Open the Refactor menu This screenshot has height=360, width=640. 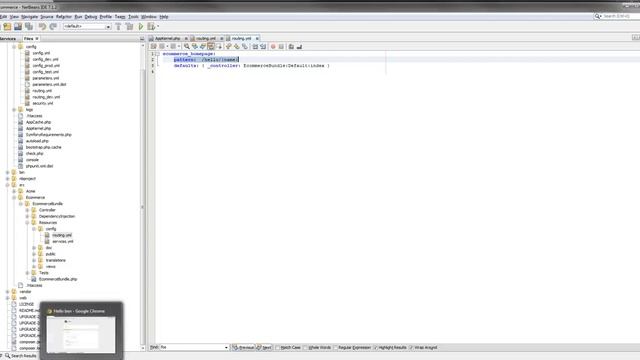(x=64, y=17)
